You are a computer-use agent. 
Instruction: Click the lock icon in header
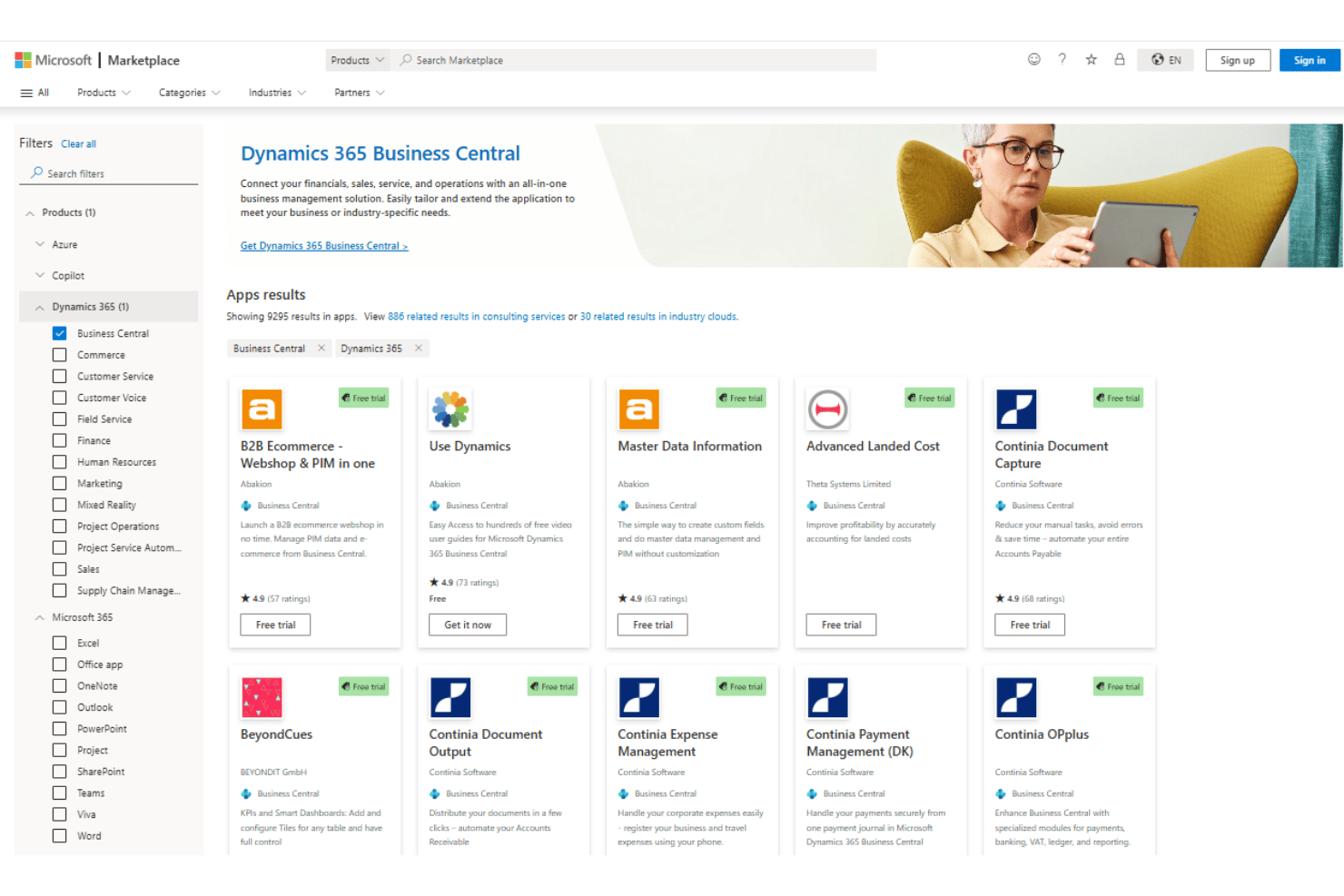click(x=1119, y=60)
